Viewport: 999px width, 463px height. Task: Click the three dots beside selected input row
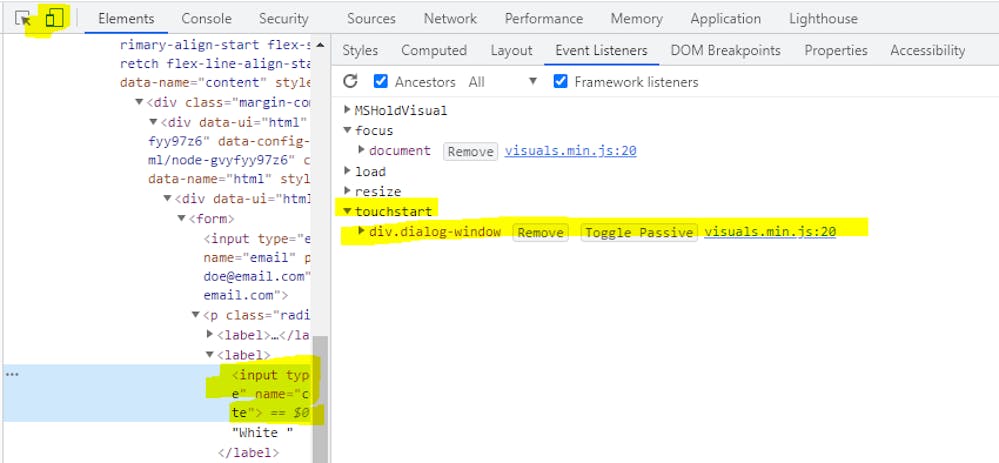(12, 374)
